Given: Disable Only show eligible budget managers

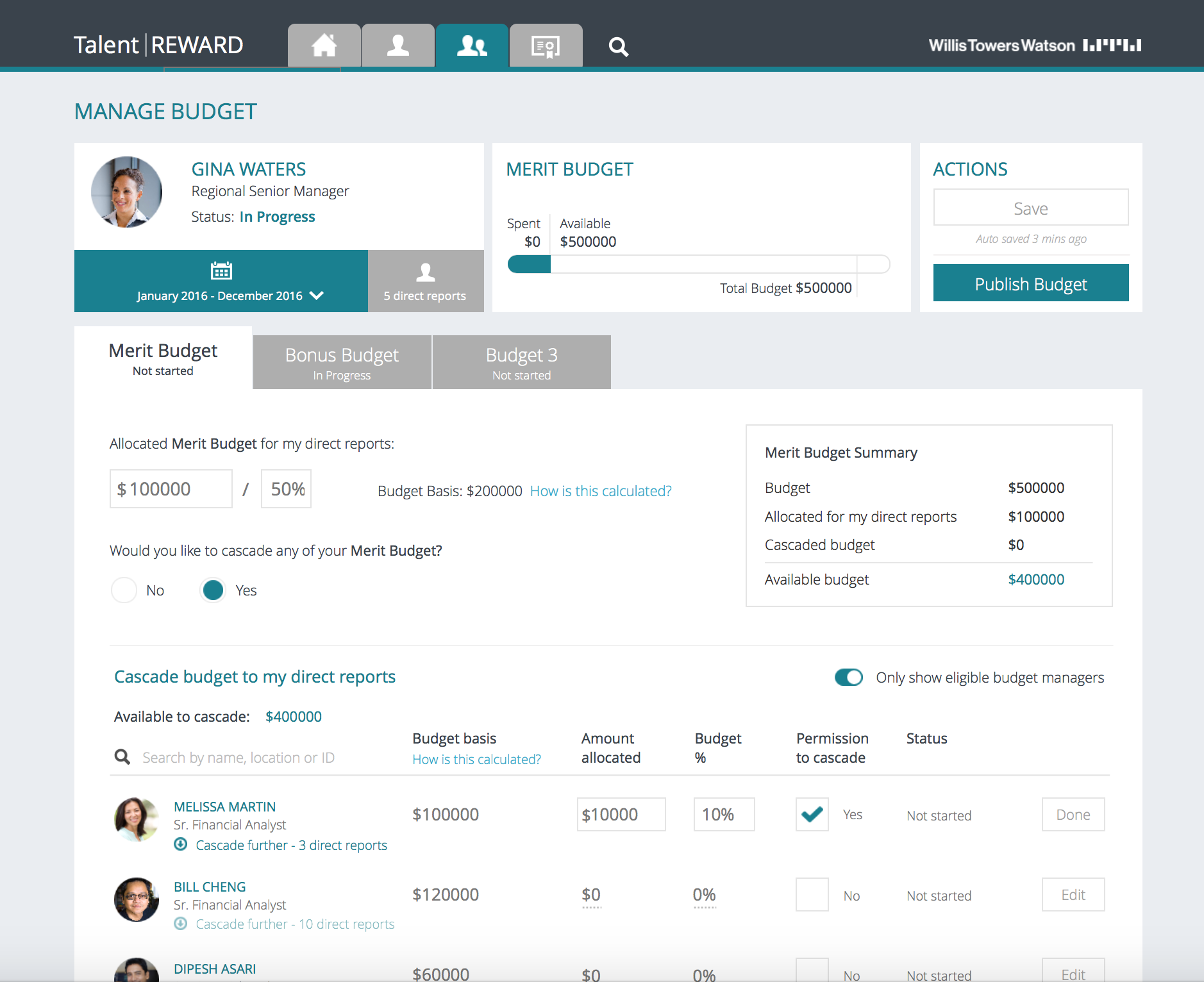Looking at the screenshot, I should coord(849,677).
